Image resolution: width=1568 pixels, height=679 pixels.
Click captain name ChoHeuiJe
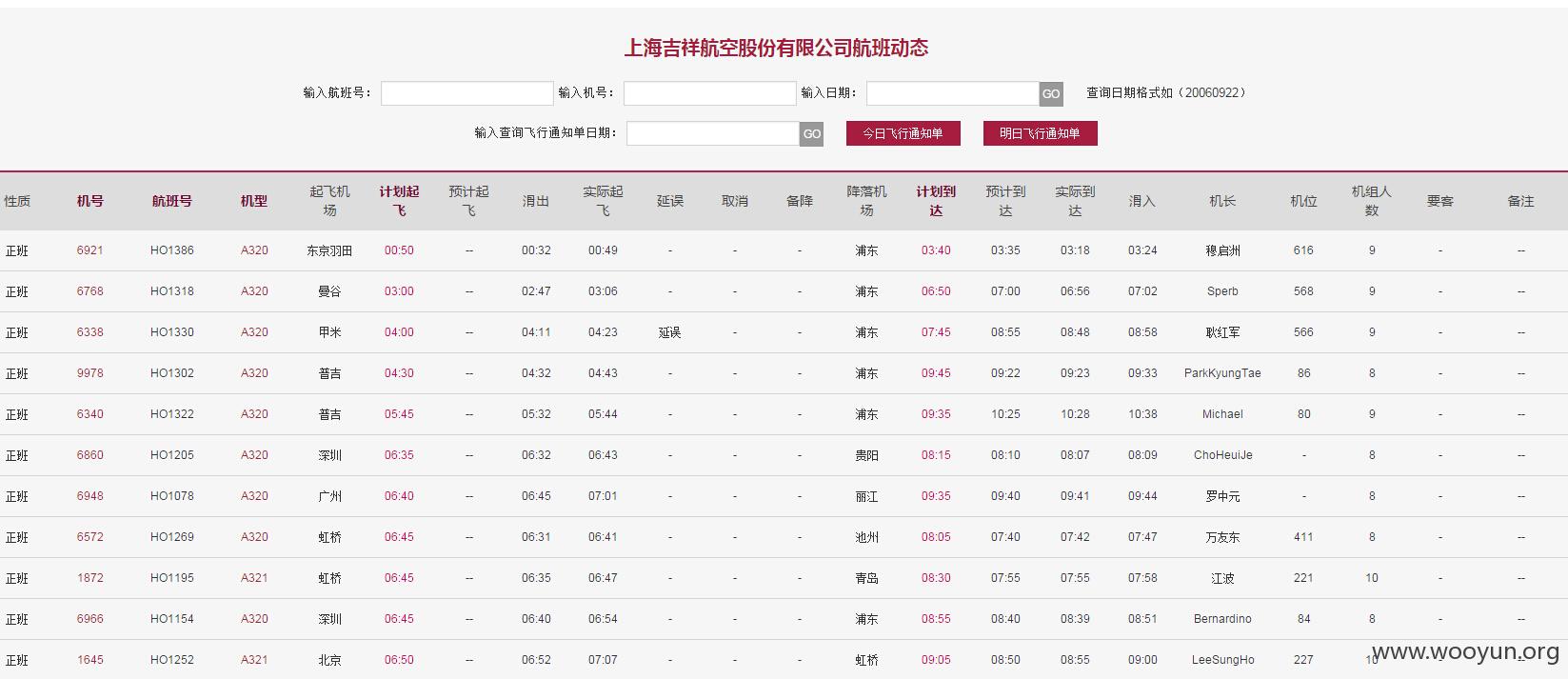1222,455
